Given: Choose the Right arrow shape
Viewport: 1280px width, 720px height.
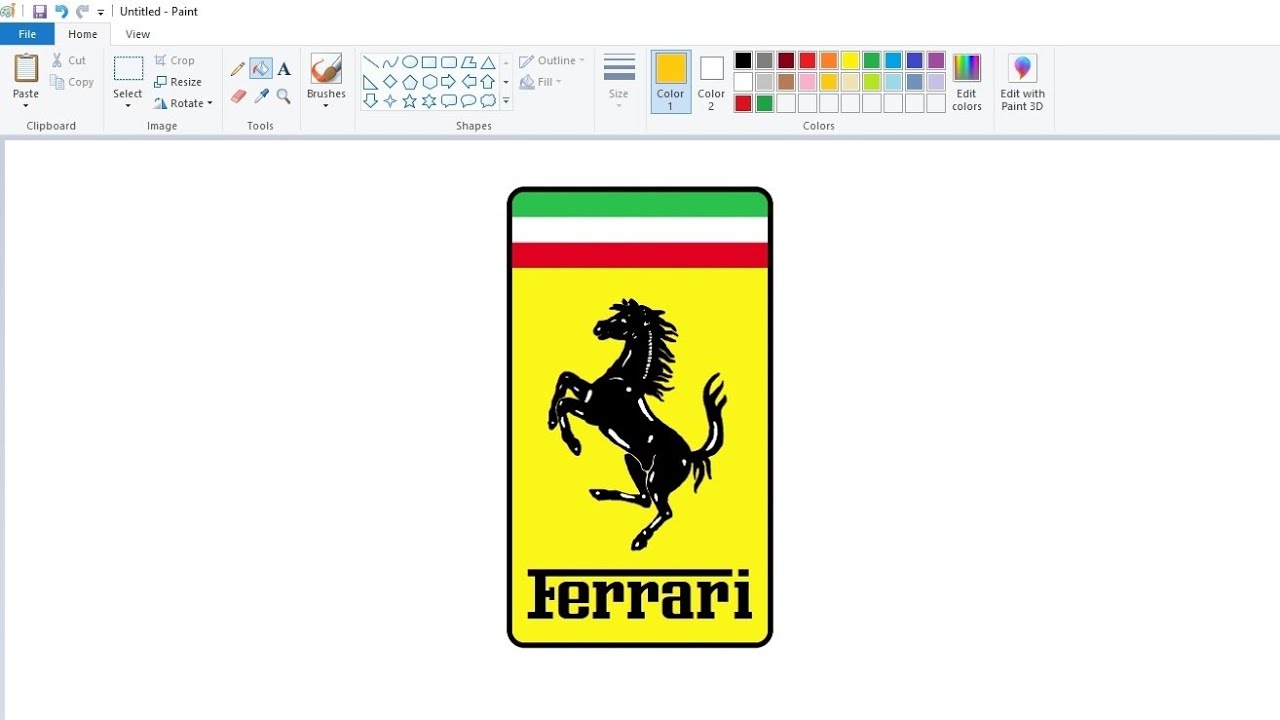Looking at the screenshot, I should 449,82.
